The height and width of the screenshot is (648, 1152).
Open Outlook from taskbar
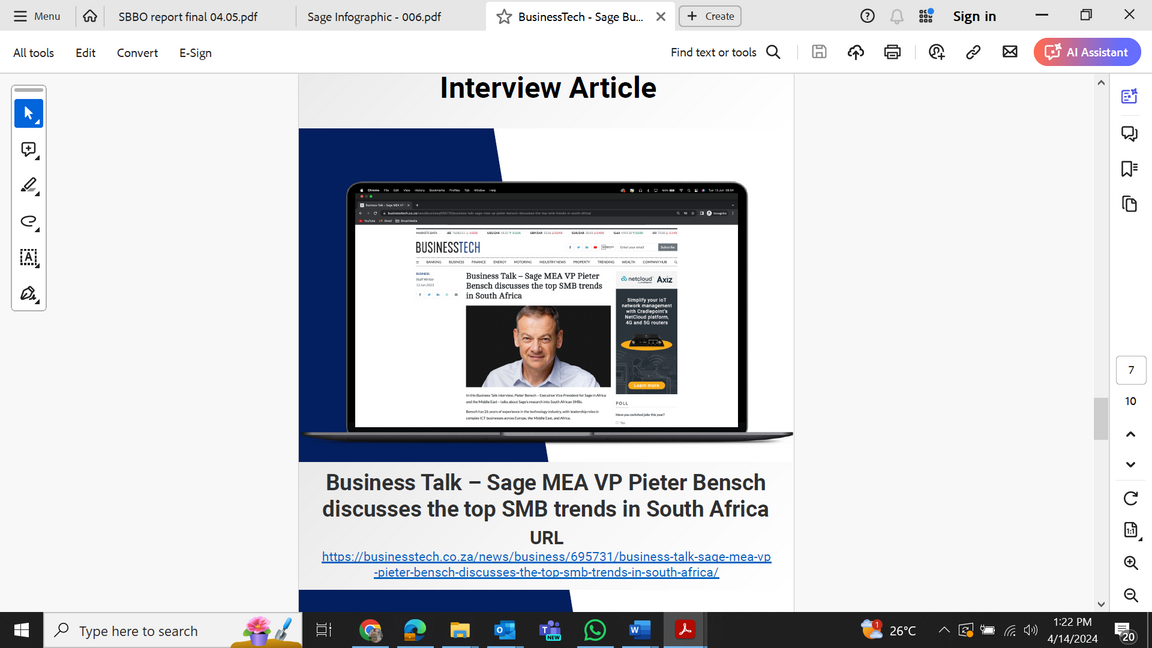pos(505,630)
